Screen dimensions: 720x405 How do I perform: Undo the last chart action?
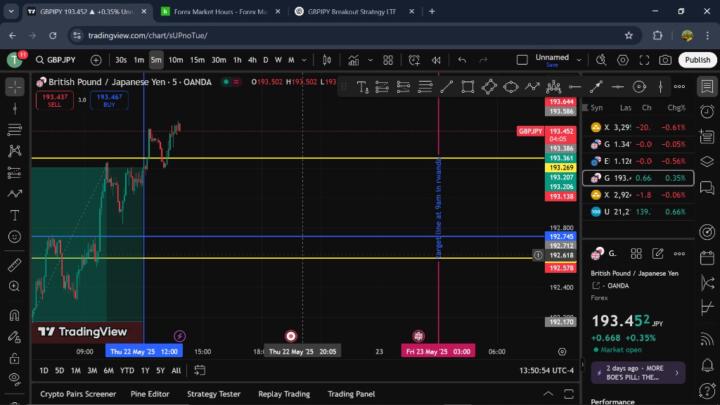point(462,60)
